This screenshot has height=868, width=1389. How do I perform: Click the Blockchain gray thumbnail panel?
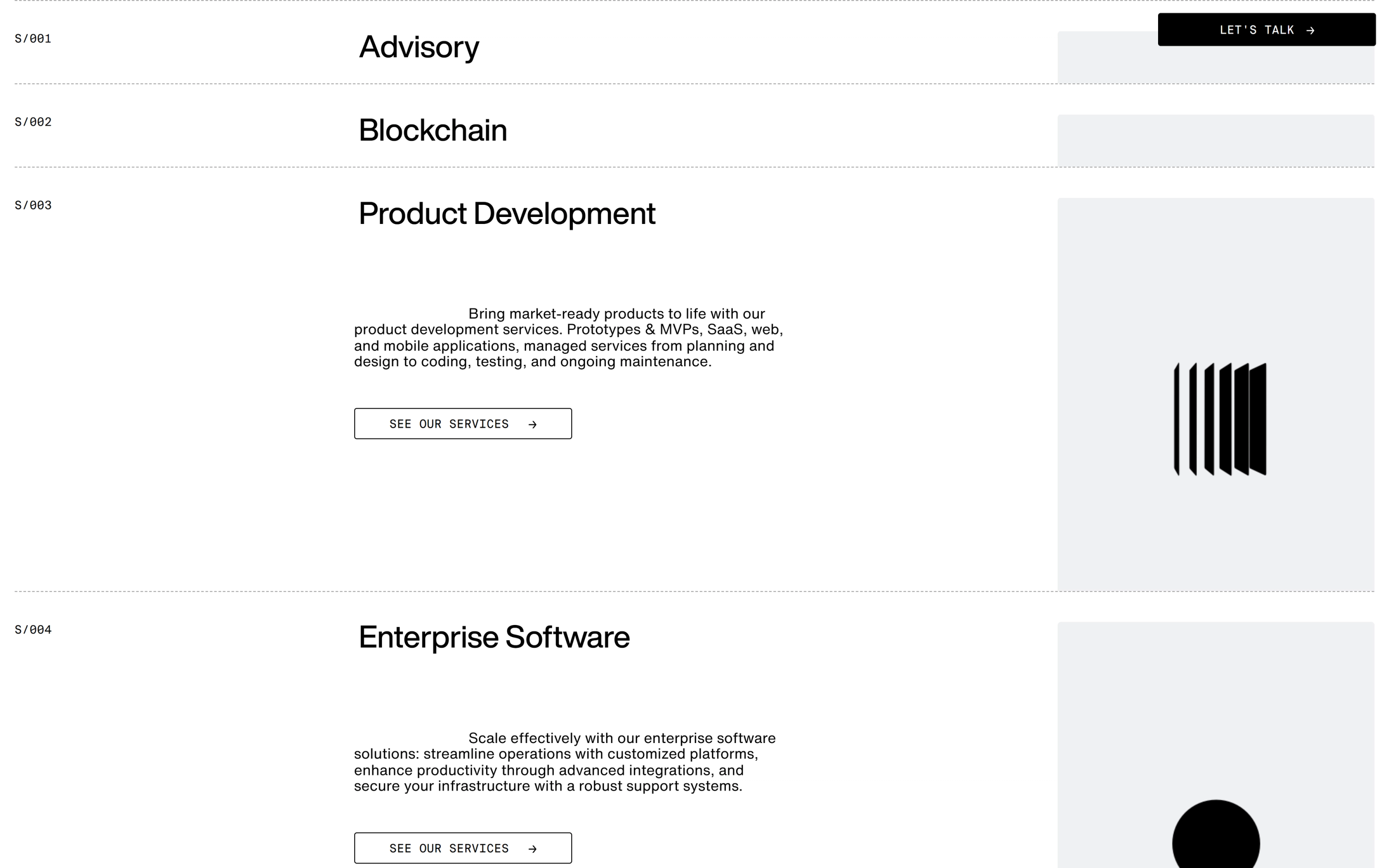point(1216,141)
